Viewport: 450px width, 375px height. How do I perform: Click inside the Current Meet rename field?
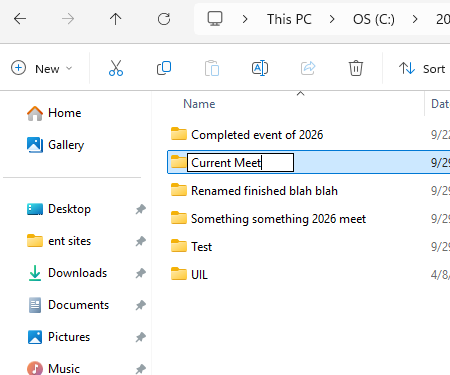(240, 163)
